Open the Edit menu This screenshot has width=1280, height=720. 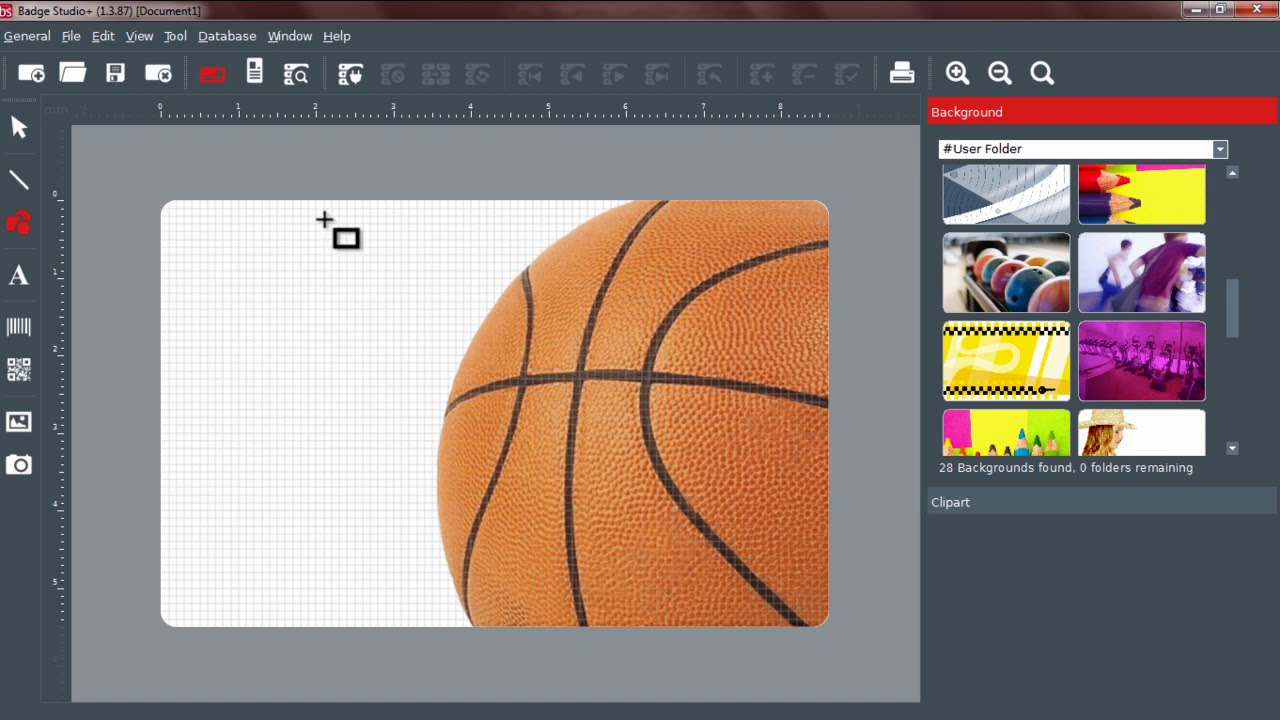click(x=103, y=36)
